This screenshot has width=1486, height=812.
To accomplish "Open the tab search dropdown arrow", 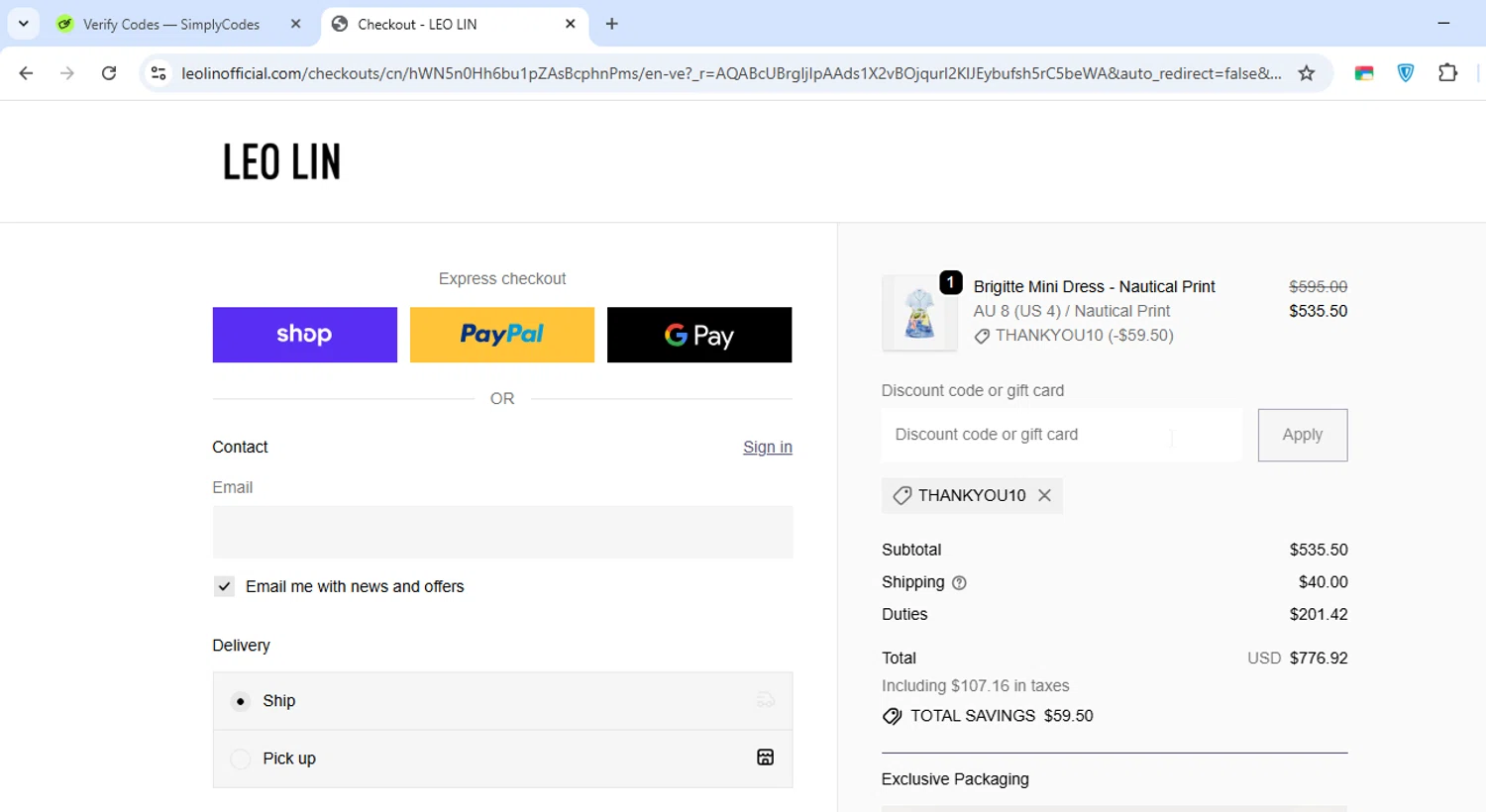I will (24, 24).
